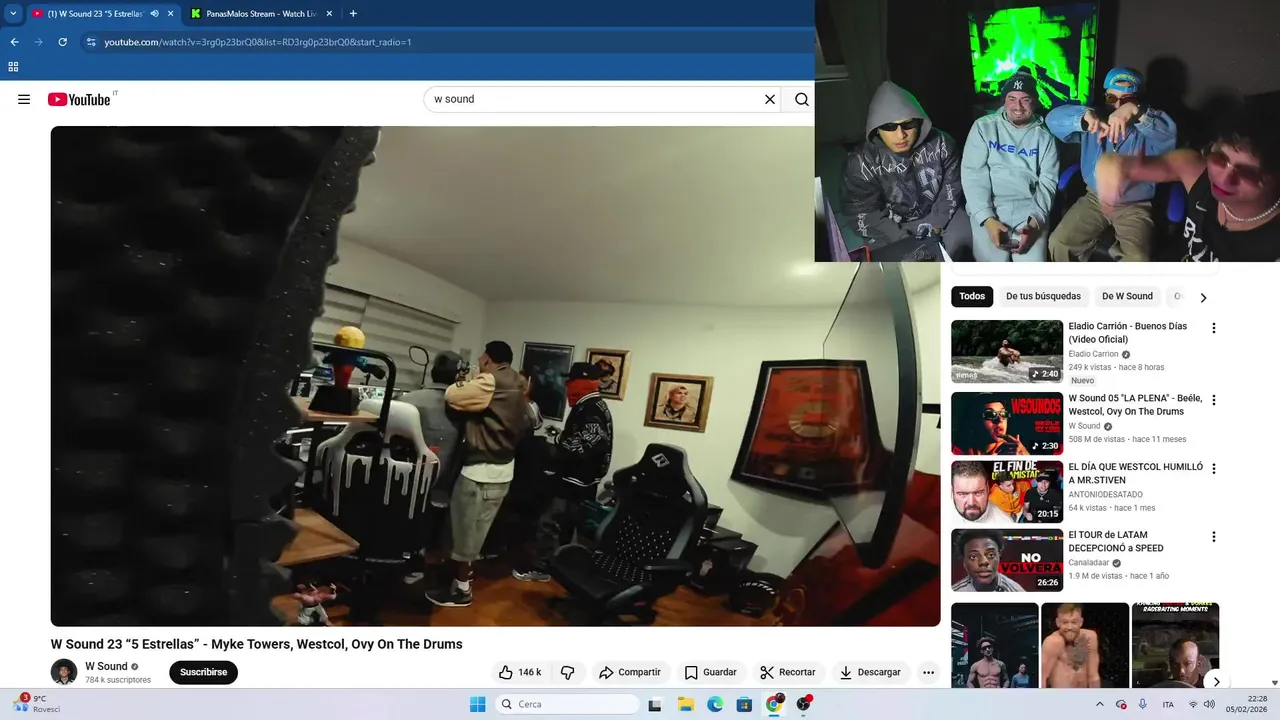Like the video with 146 k likes
Screen dimensions: 1280x720
pos(520,672)
